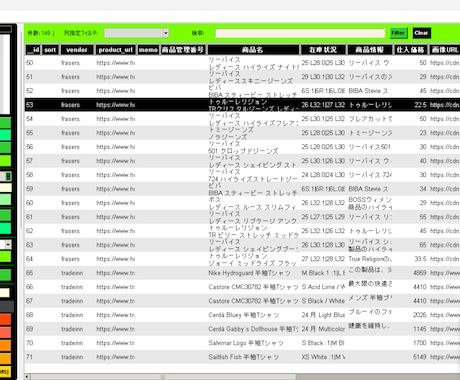This screenshot has height=380, width=460.
Task: Click tradeinn vendor in row 67
Action: click(72, 301)
